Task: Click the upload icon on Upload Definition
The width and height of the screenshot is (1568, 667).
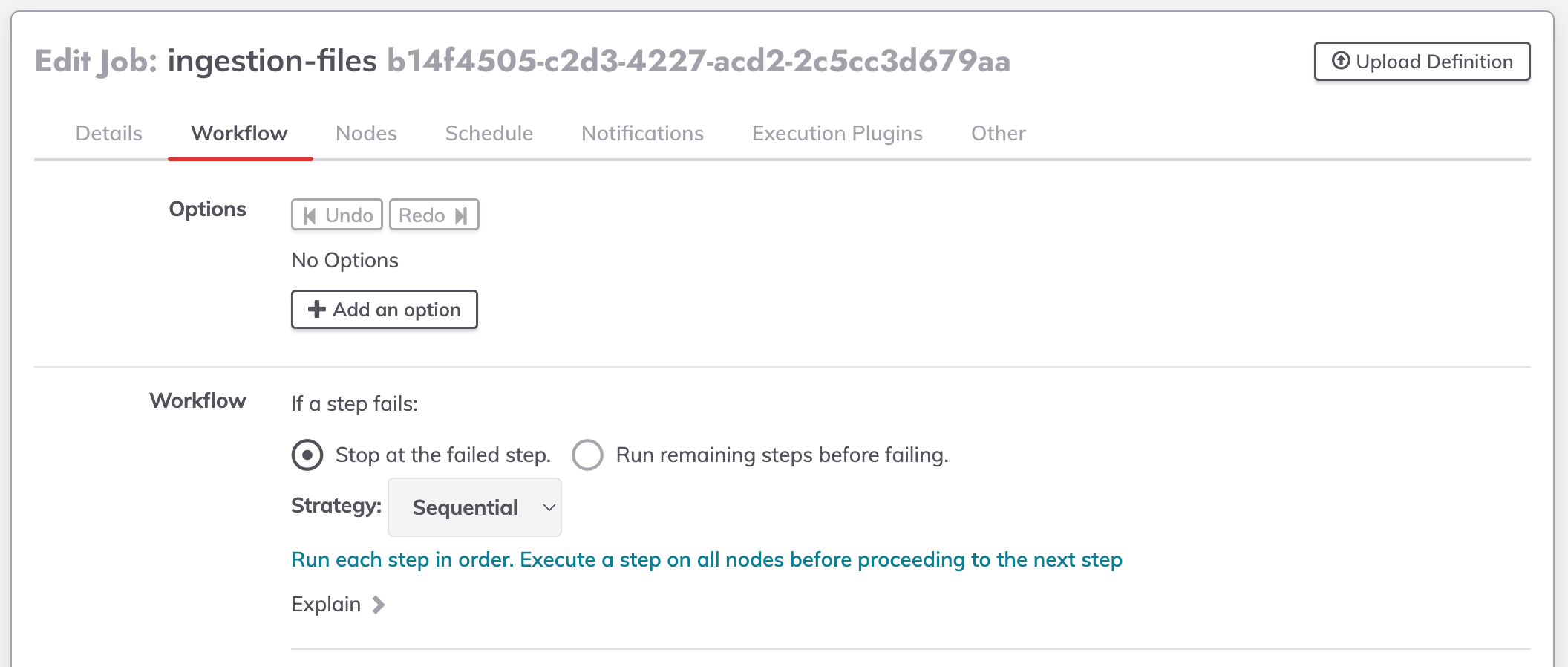Action: [x=1340, y=61]
